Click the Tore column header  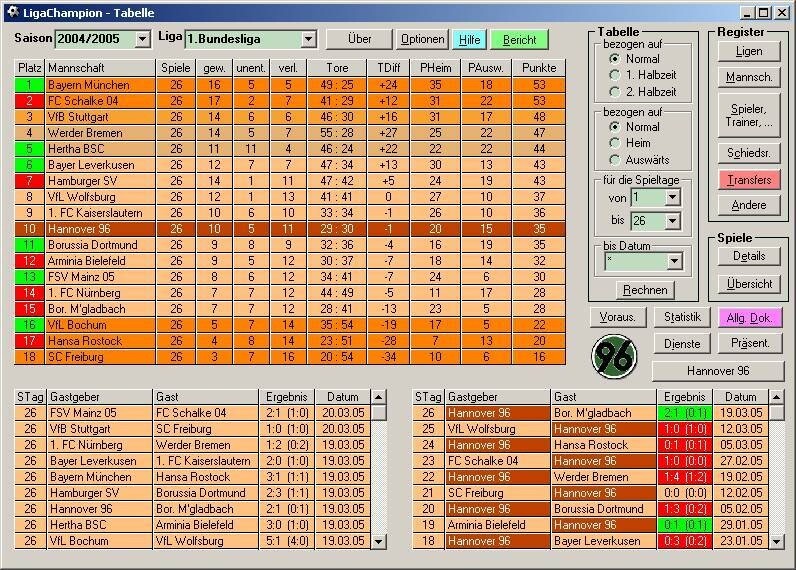(337, 68)
